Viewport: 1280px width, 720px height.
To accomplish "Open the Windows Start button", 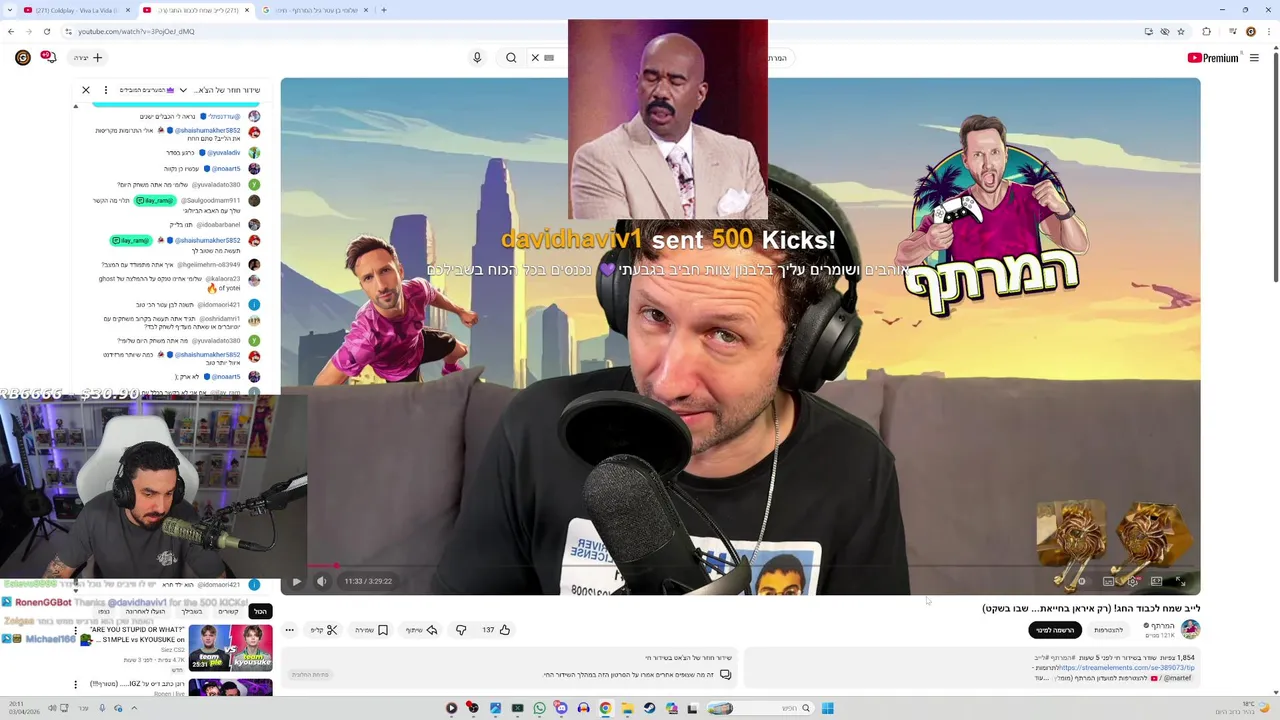I will (827, 708).
